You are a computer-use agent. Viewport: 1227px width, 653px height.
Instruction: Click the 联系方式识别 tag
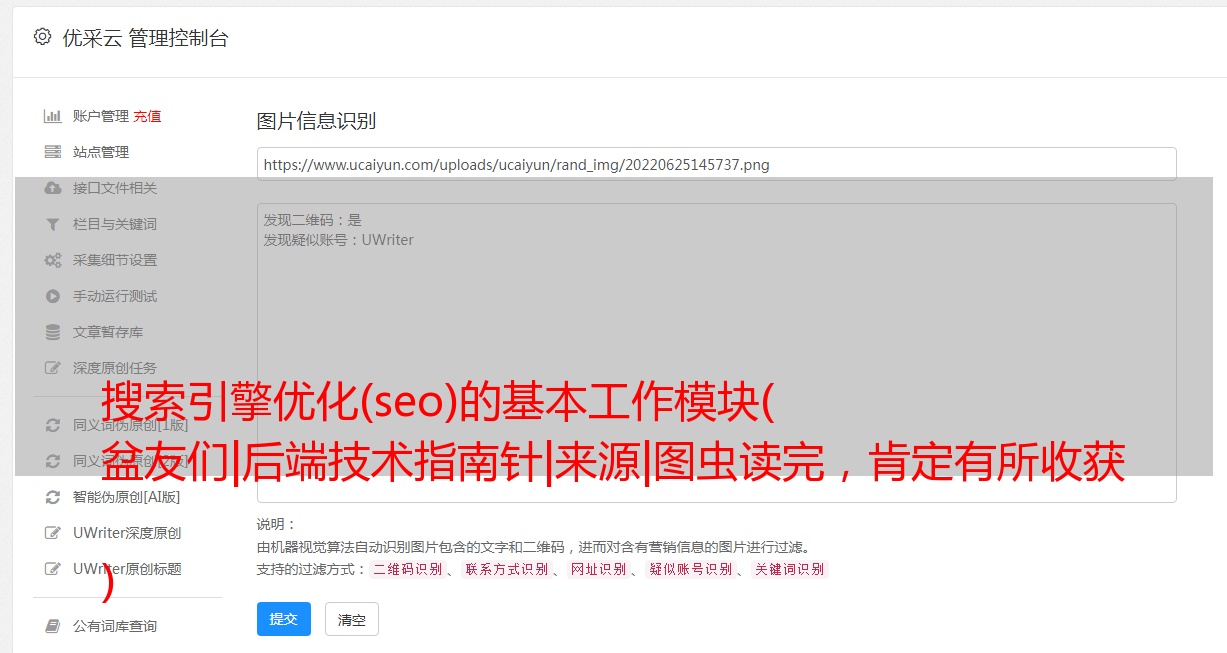click(506, 569)
